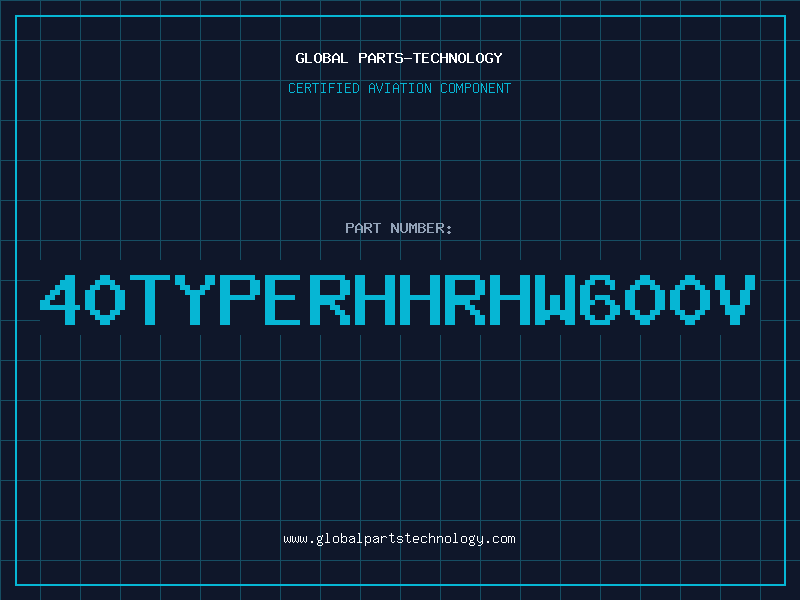800x600 pixels.
Task: Select the word AVIATION in the subtitle
Action: (x=398, y=89)
